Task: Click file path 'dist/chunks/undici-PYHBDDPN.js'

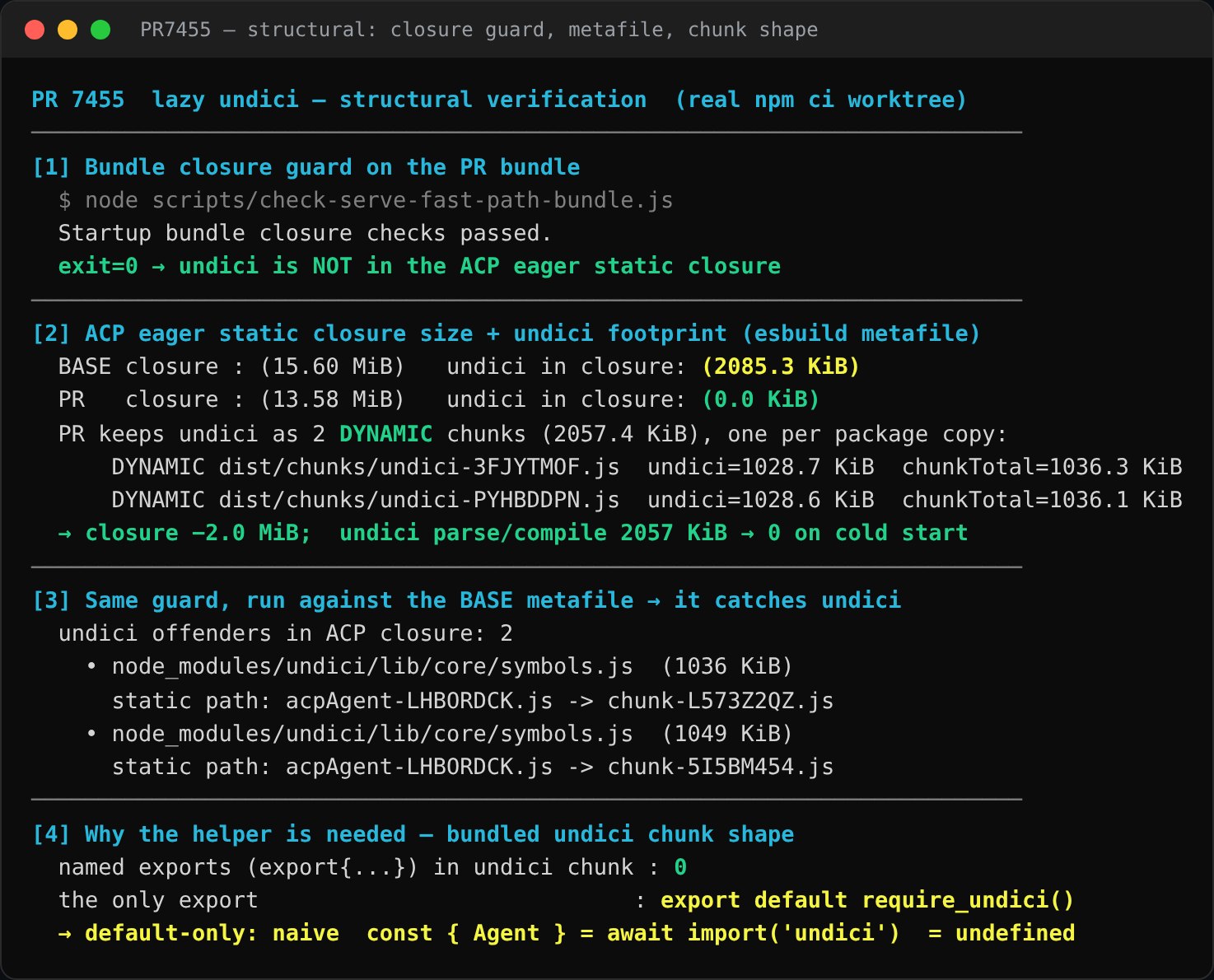Action: pyautogui.click(x=419, y=500)
